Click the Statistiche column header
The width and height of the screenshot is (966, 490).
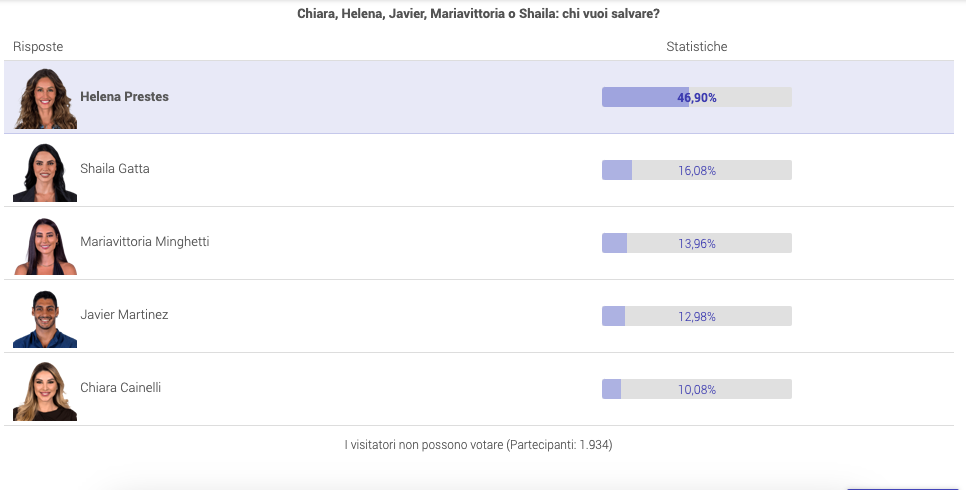(697, 47)
